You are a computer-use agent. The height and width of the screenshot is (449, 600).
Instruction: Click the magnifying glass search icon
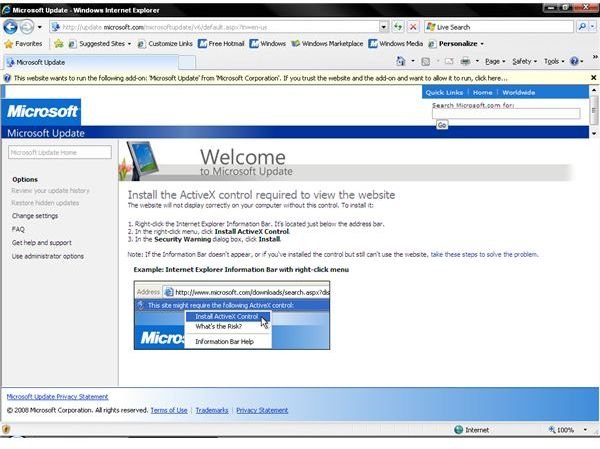point(582,27)
